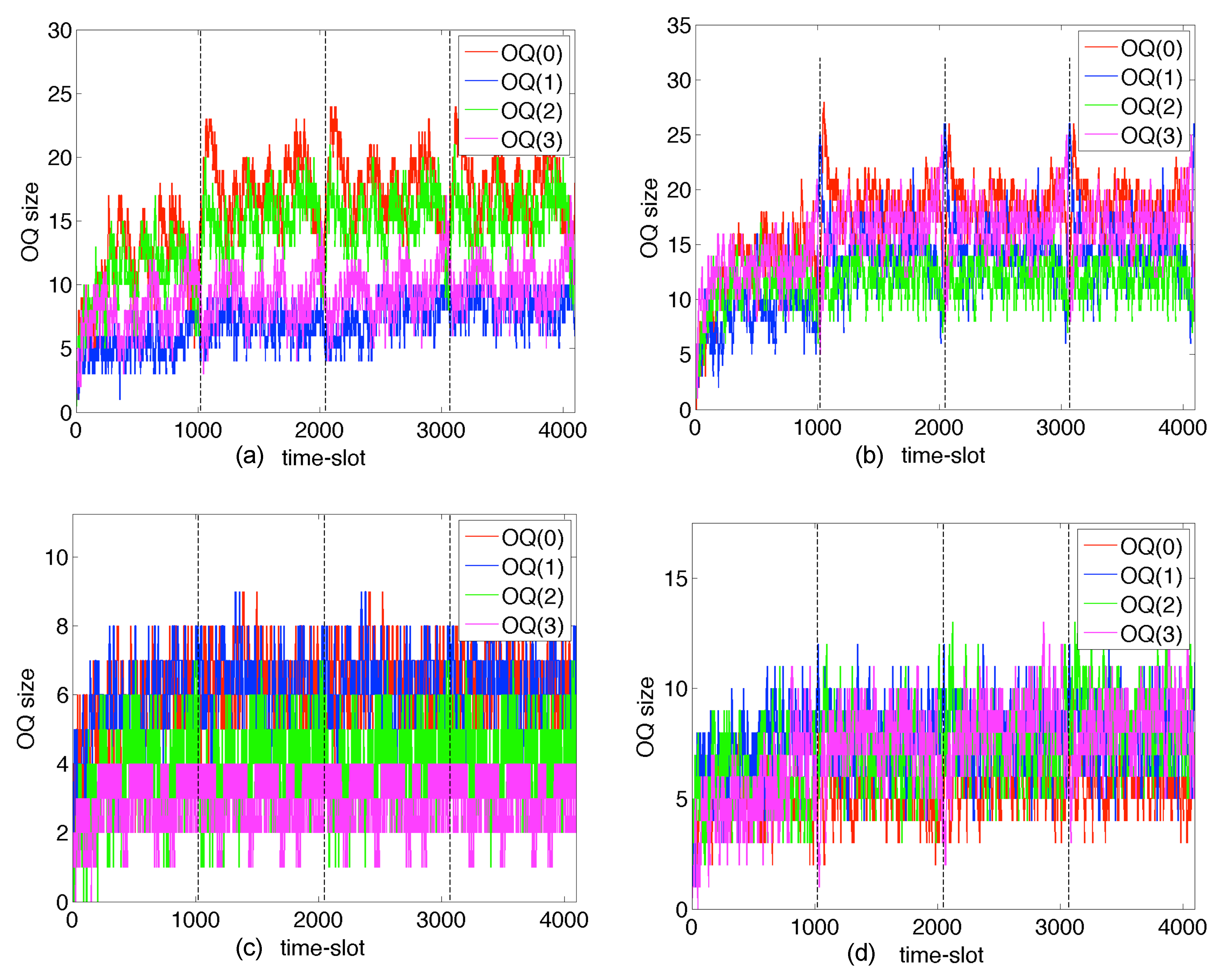Click the red OQ(0) legend line in plot (a)

pyautogui.click(x=481, y=52)
